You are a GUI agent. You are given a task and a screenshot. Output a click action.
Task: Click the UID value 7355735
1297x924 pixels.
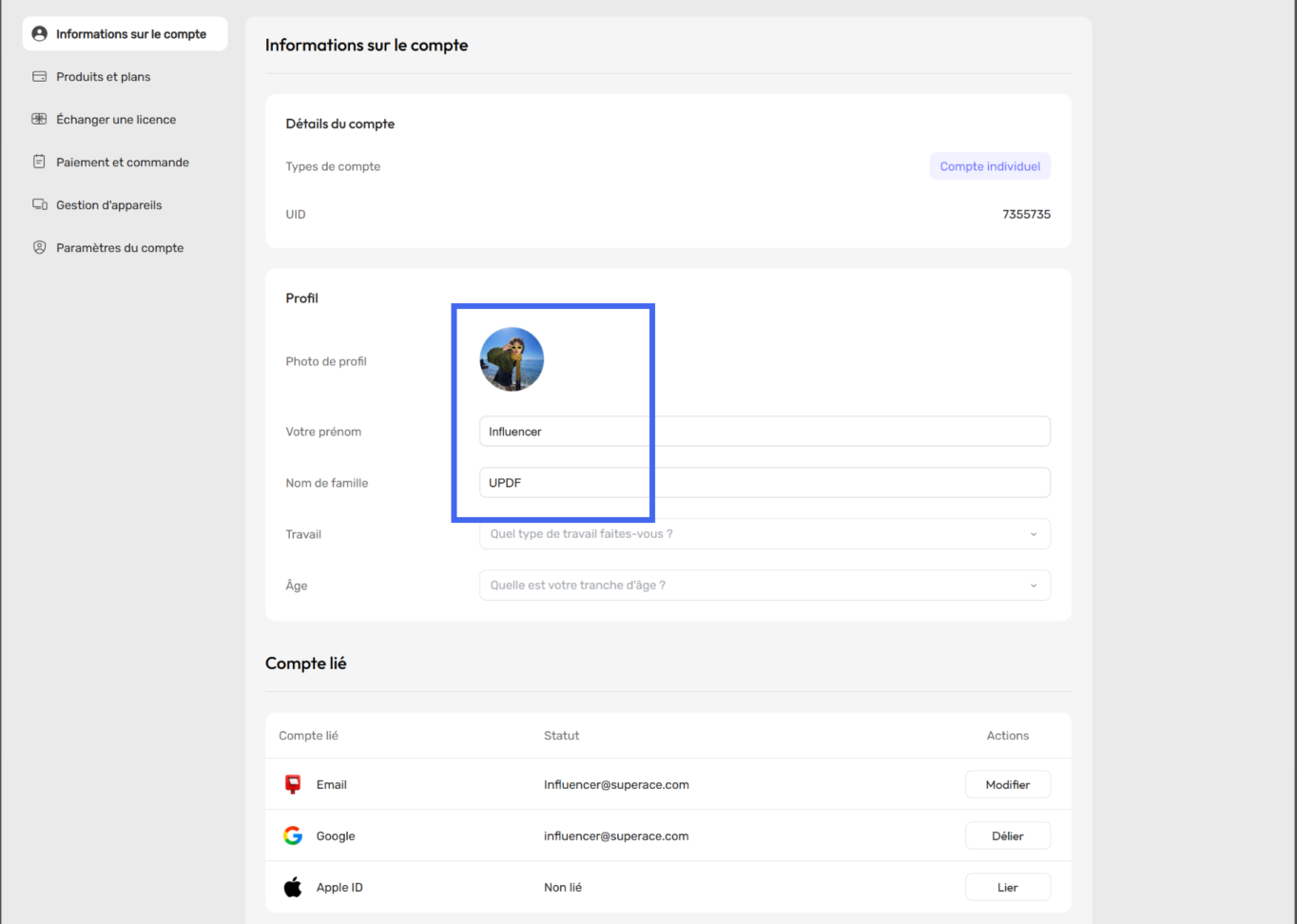pos(1026,214)
